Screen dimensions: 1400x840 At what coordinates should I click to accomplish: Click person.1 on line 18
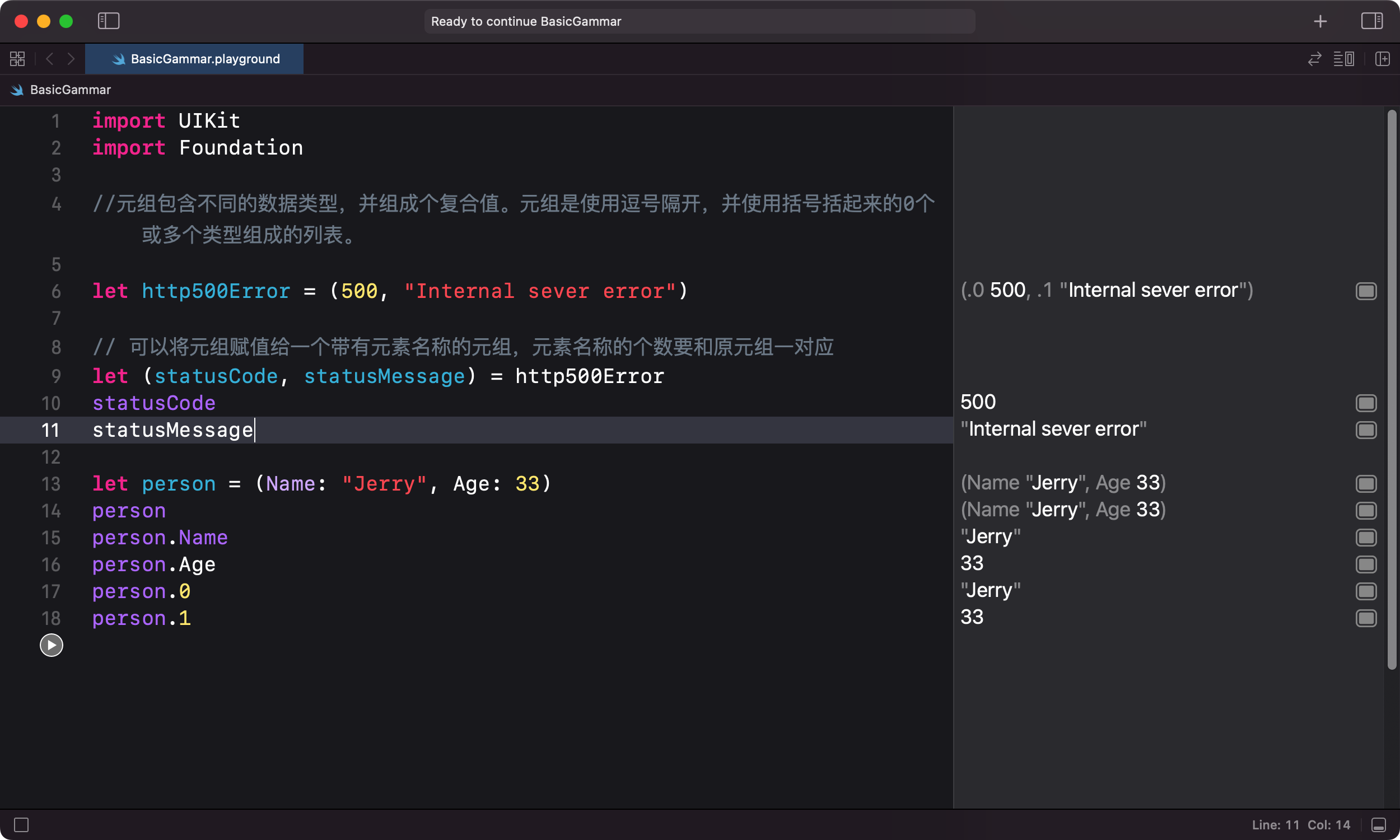click(x=142, y=618)
